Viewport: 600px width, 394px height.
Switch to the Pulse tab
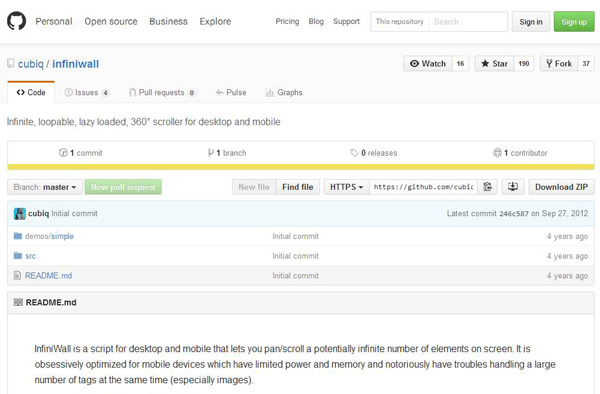[x=231, y=92]
